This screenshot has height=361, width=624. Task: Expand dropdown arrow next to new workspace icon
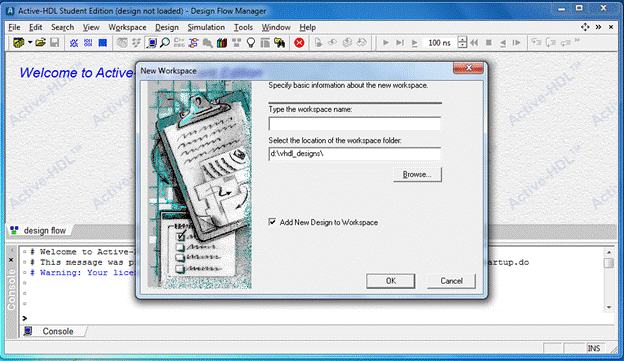(x=30, y=43)
